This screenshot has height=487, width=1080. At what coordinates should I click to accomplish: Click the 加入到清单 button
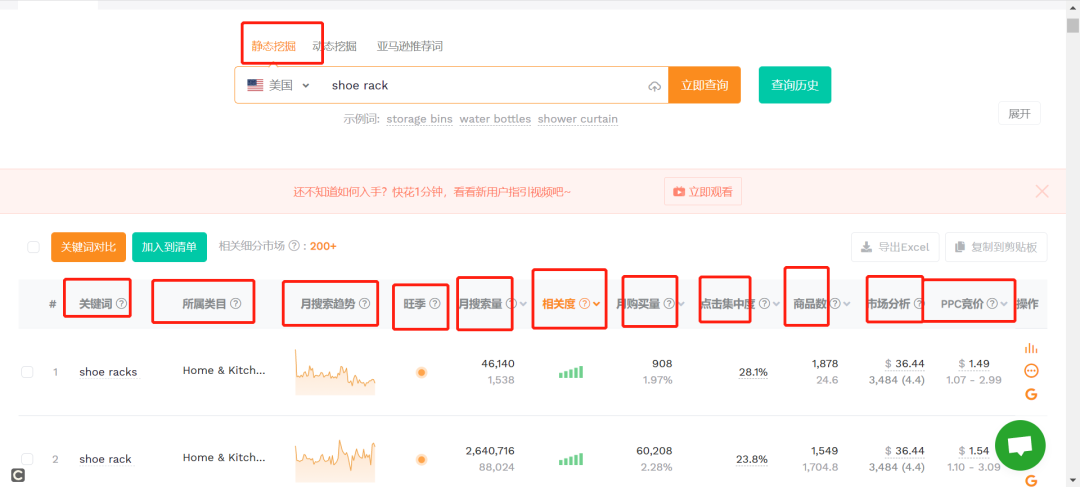(x=169, y=247)
